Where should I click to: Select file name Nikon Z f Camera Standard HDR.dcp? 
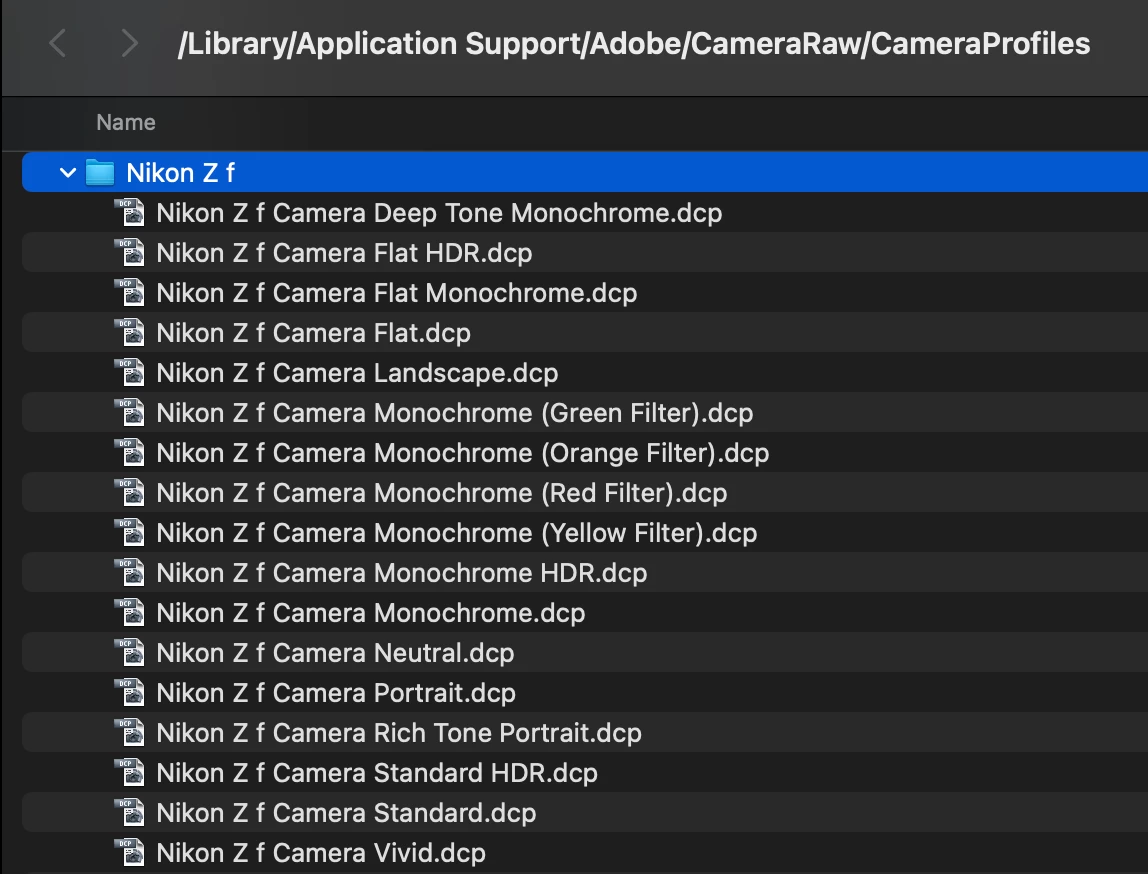coord(377,773)
